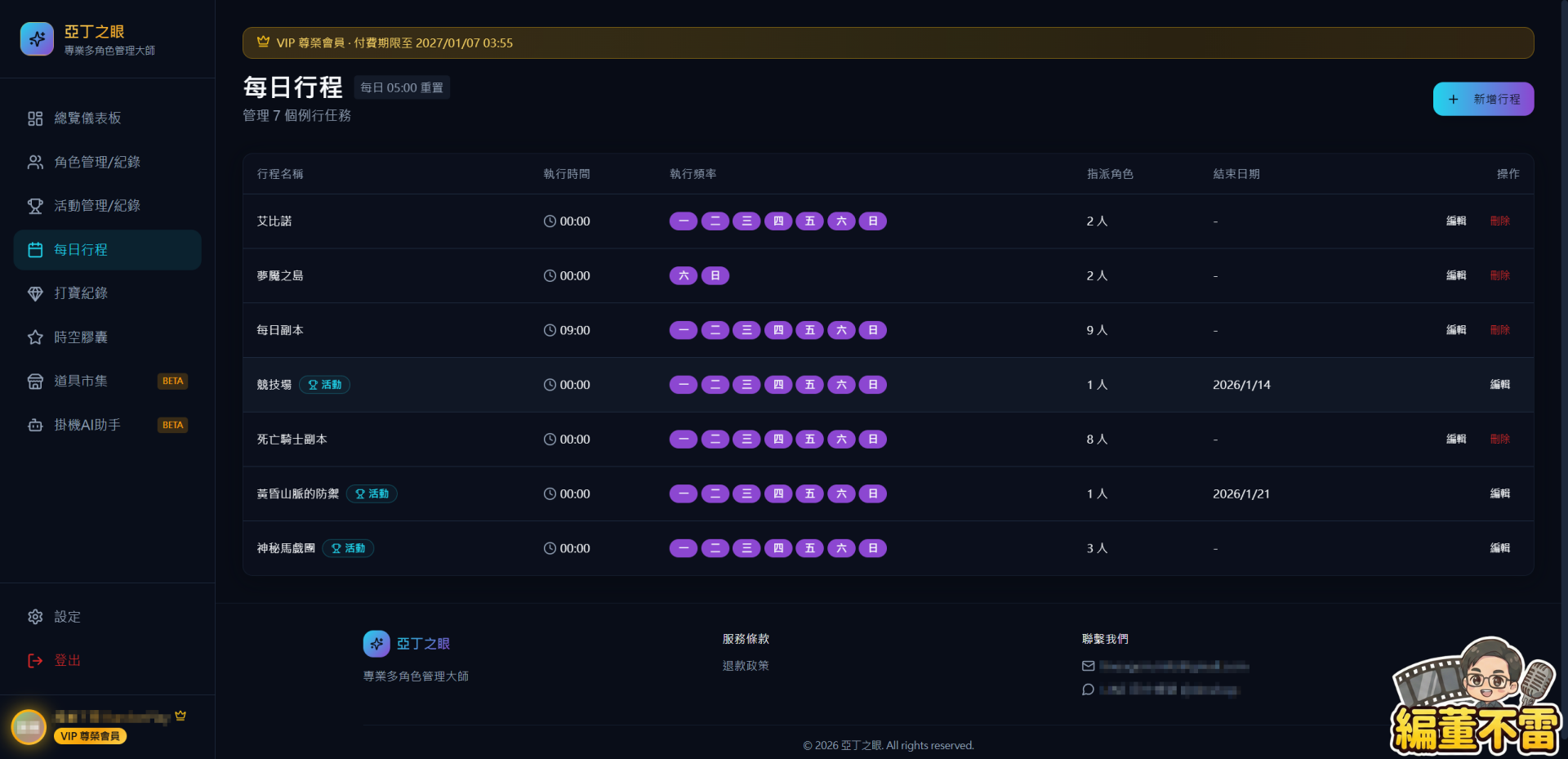Click the 登出 logout option
1568x759 pixels.
(x=67, y=660)
